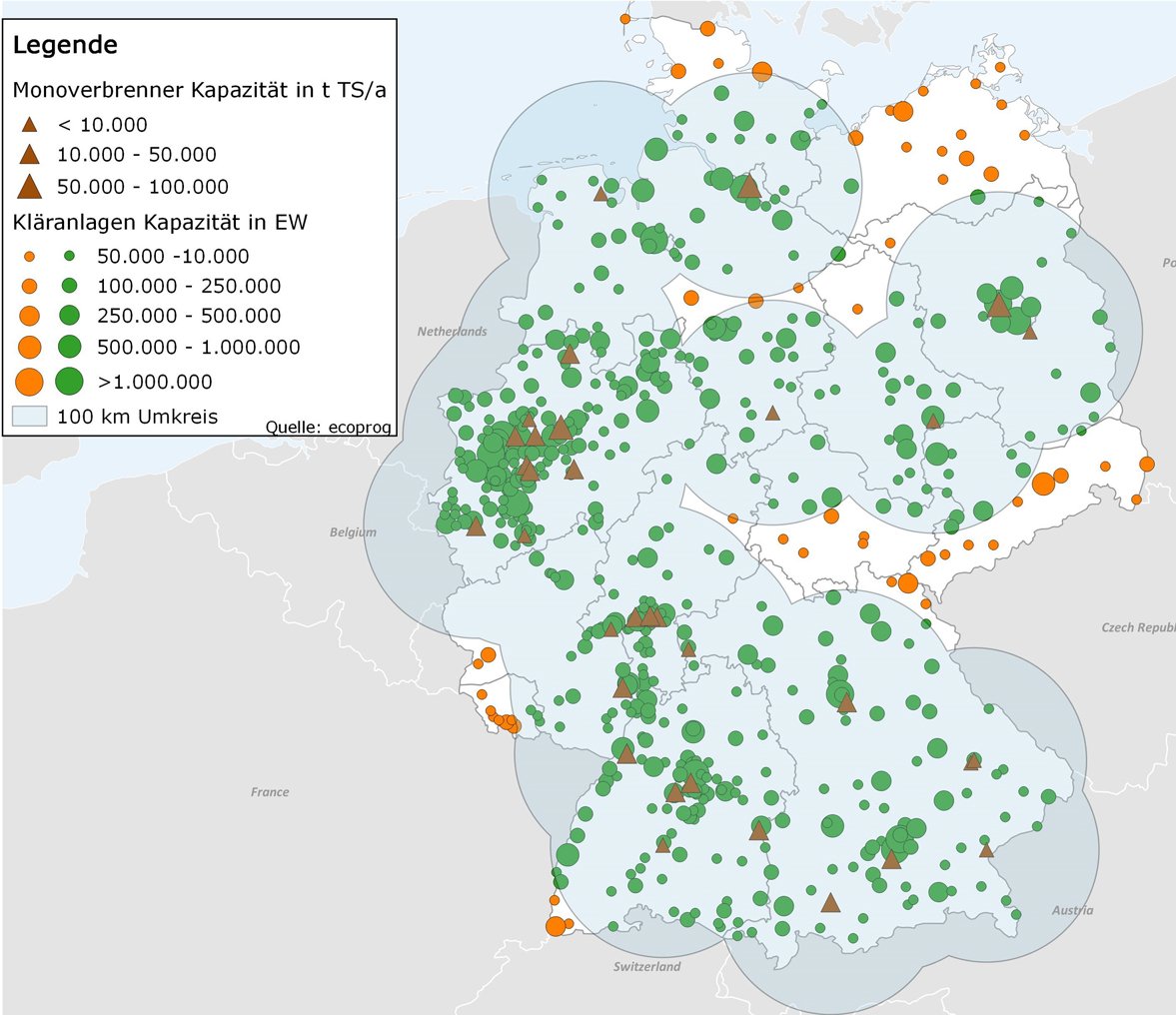Click orange circle in '>1.000.000' legend row
Viewport: 1176px width, 1015px height.
29,382
